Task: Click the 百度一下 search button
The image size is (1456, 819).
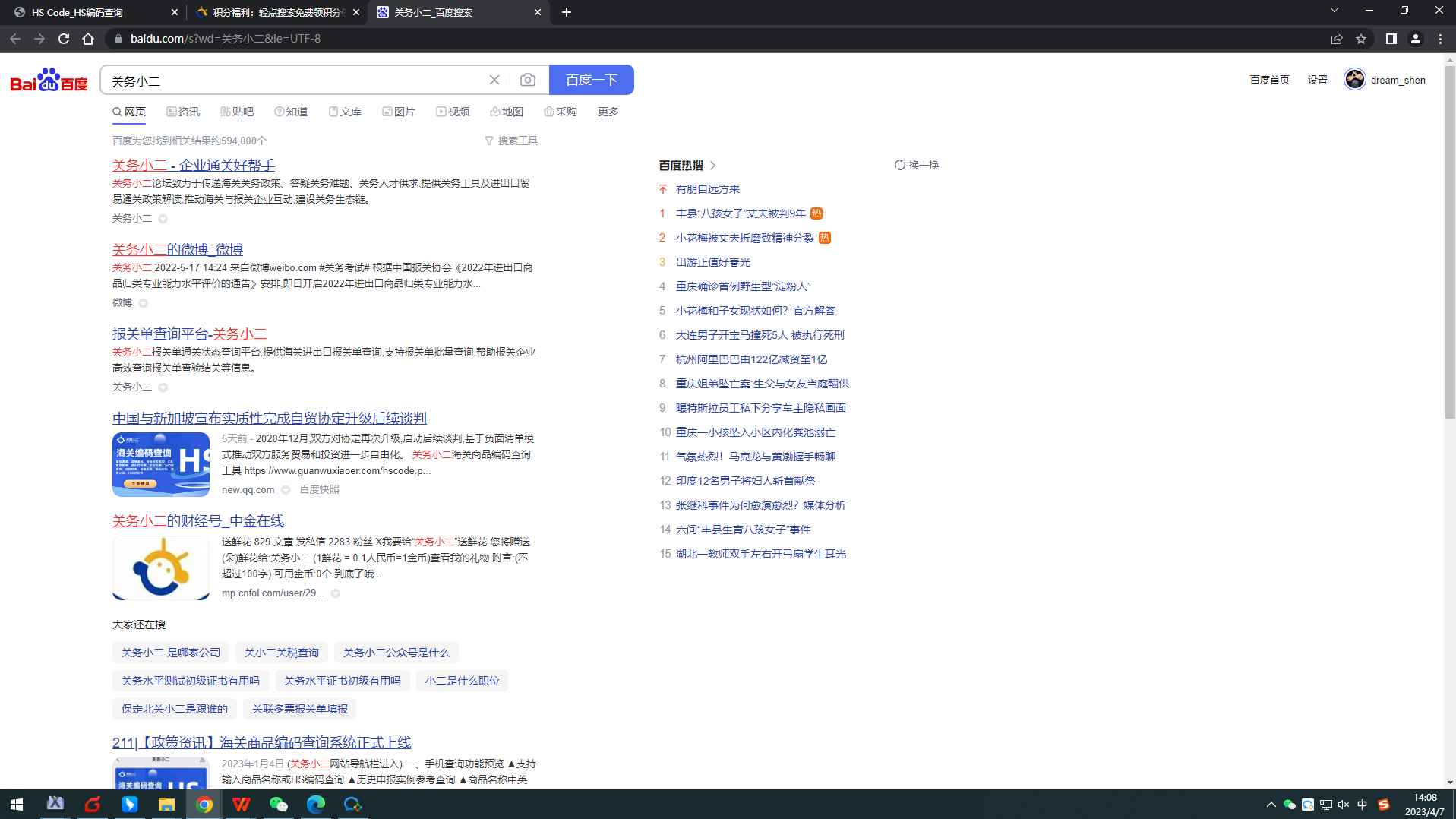Action: pos(592,80)
